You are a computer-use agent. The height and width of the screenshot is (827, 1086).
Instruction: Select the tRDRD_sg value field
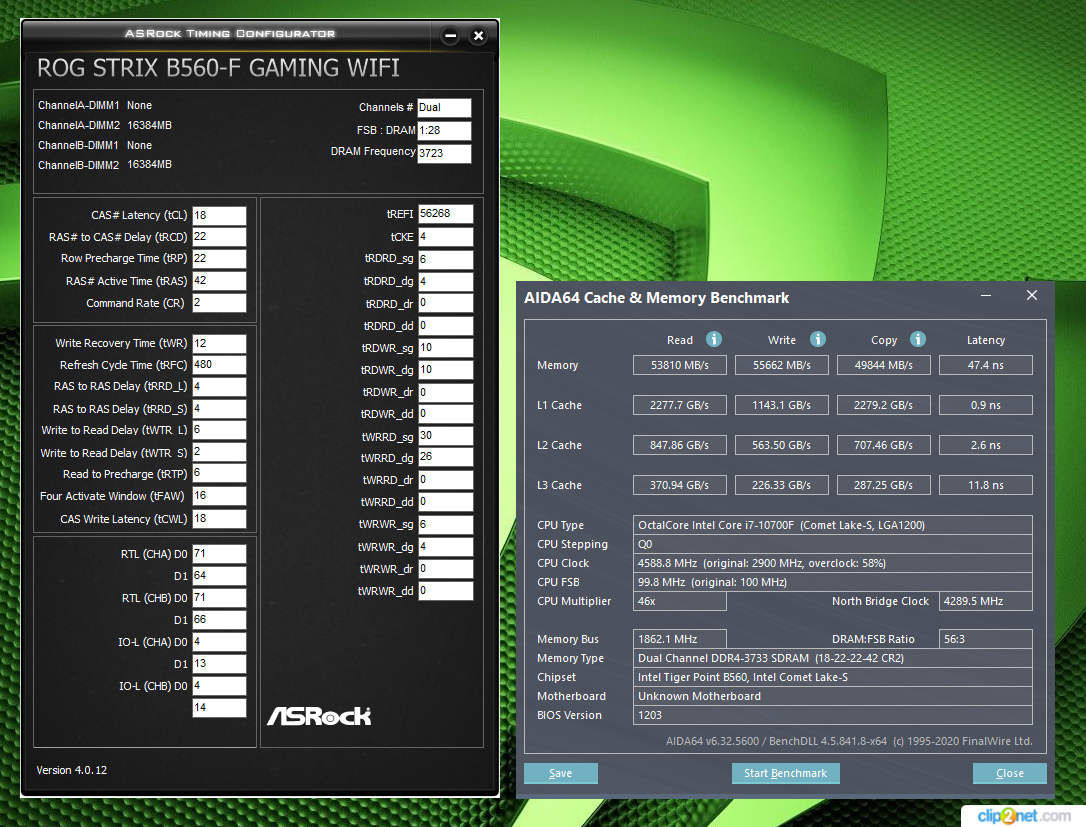pyautogui.click(x=445, y=259)
